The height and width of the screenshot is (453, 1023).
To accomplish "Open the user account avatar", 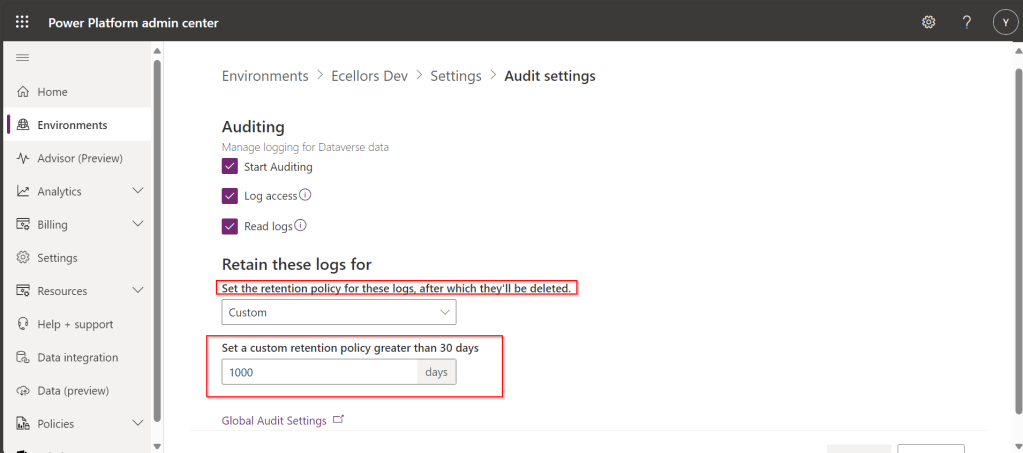I will 1003,22.
